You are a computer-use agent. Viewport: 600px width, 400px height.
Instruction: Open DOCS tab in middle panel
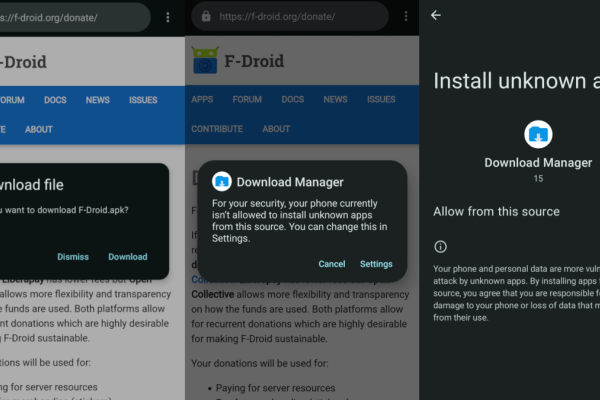[x=293, y=100]
